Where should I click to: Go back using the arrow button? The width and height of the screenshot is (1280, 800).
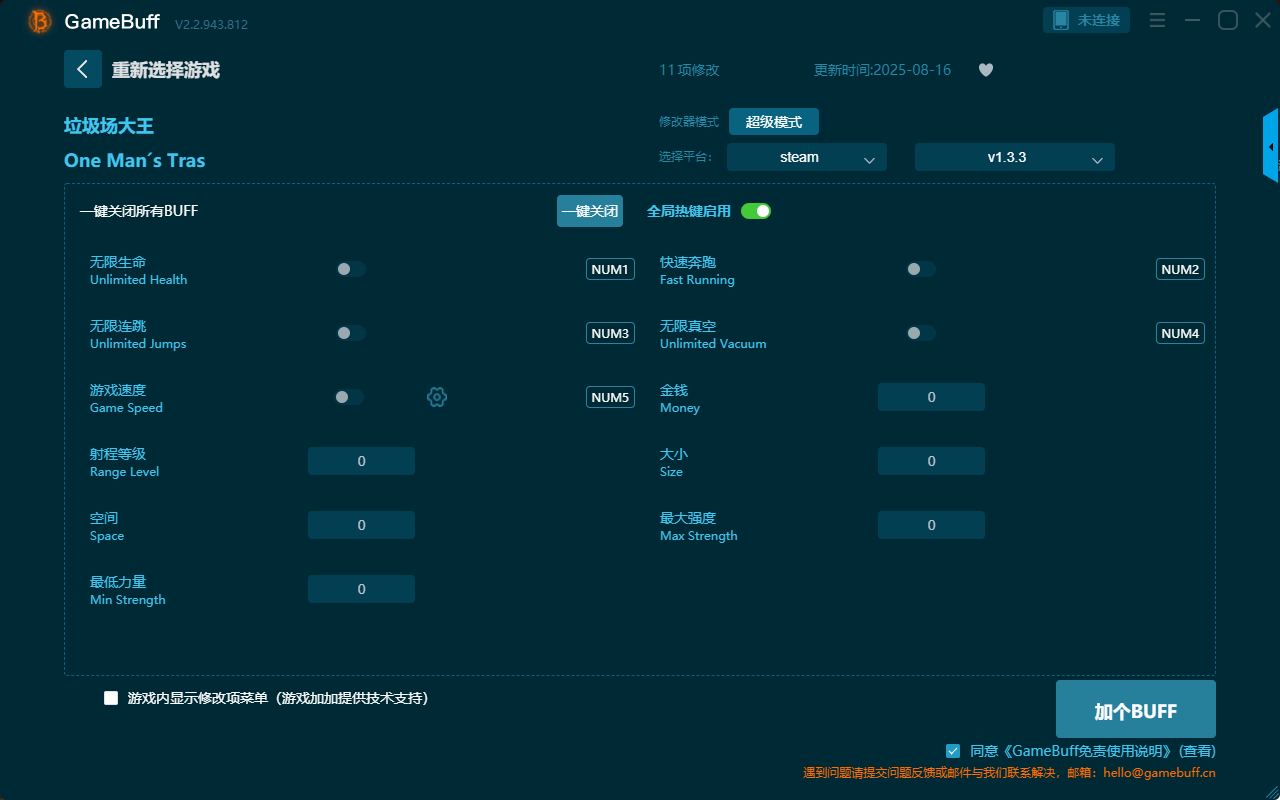point(83,69)
